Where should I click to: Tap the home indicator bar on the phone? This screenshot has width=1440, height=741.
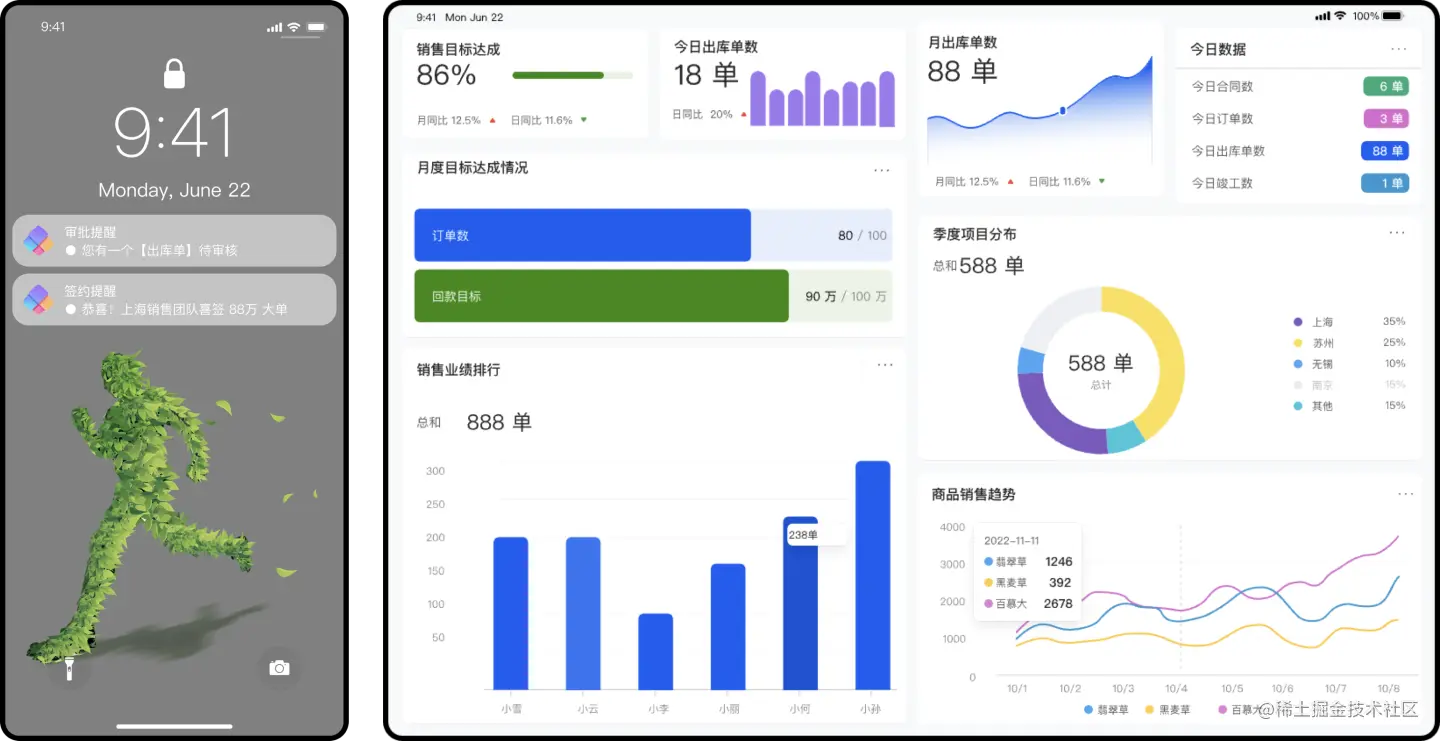point(174,726)
